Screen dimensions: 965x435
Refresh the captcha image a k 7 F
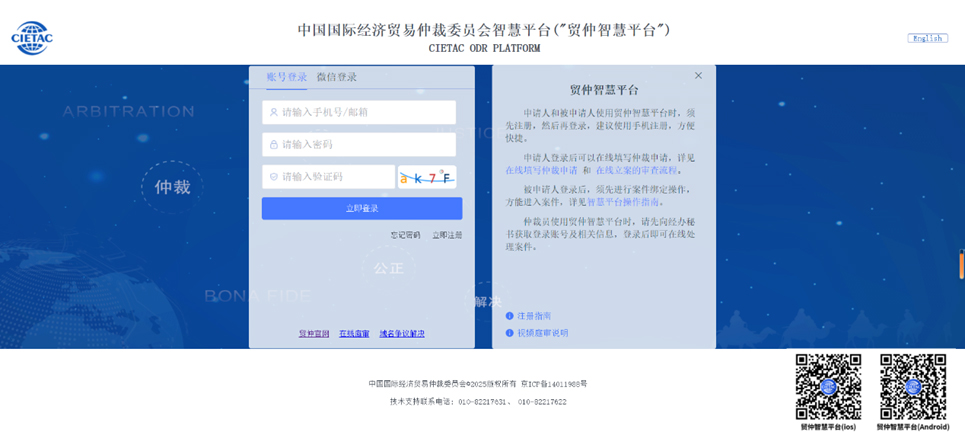pyautogui.click(x=427, y=177)
